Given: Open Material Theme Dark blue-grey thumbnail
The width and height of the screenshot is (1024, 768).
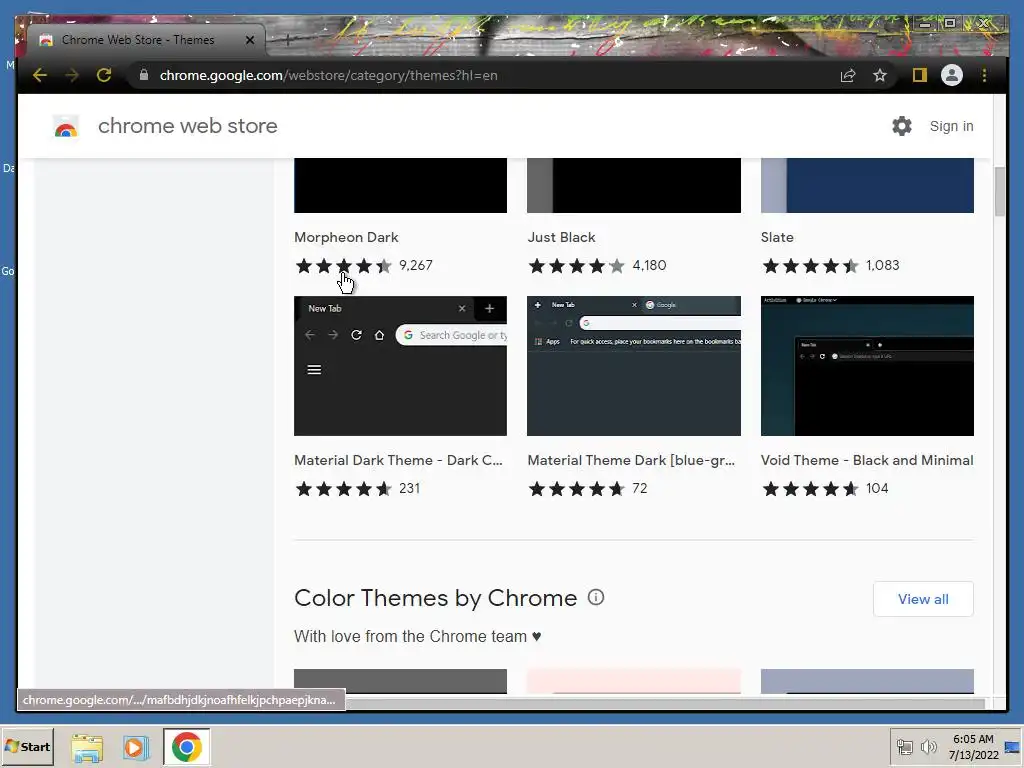Looking at the screenshot, I should click(x=634, y=366).
